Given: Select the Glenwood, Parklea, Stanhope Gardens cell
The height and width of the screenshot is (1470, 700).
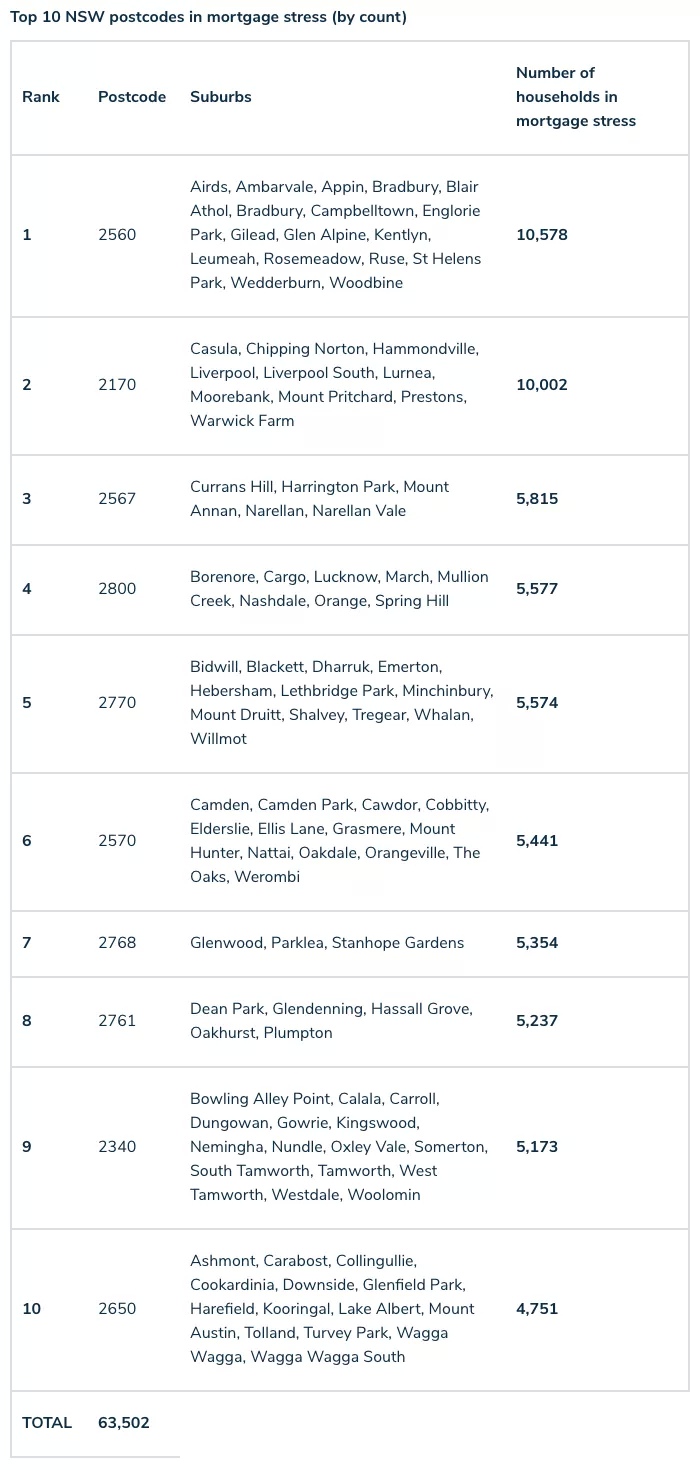Looking at the screenshot, I should (x=327, y=943).
